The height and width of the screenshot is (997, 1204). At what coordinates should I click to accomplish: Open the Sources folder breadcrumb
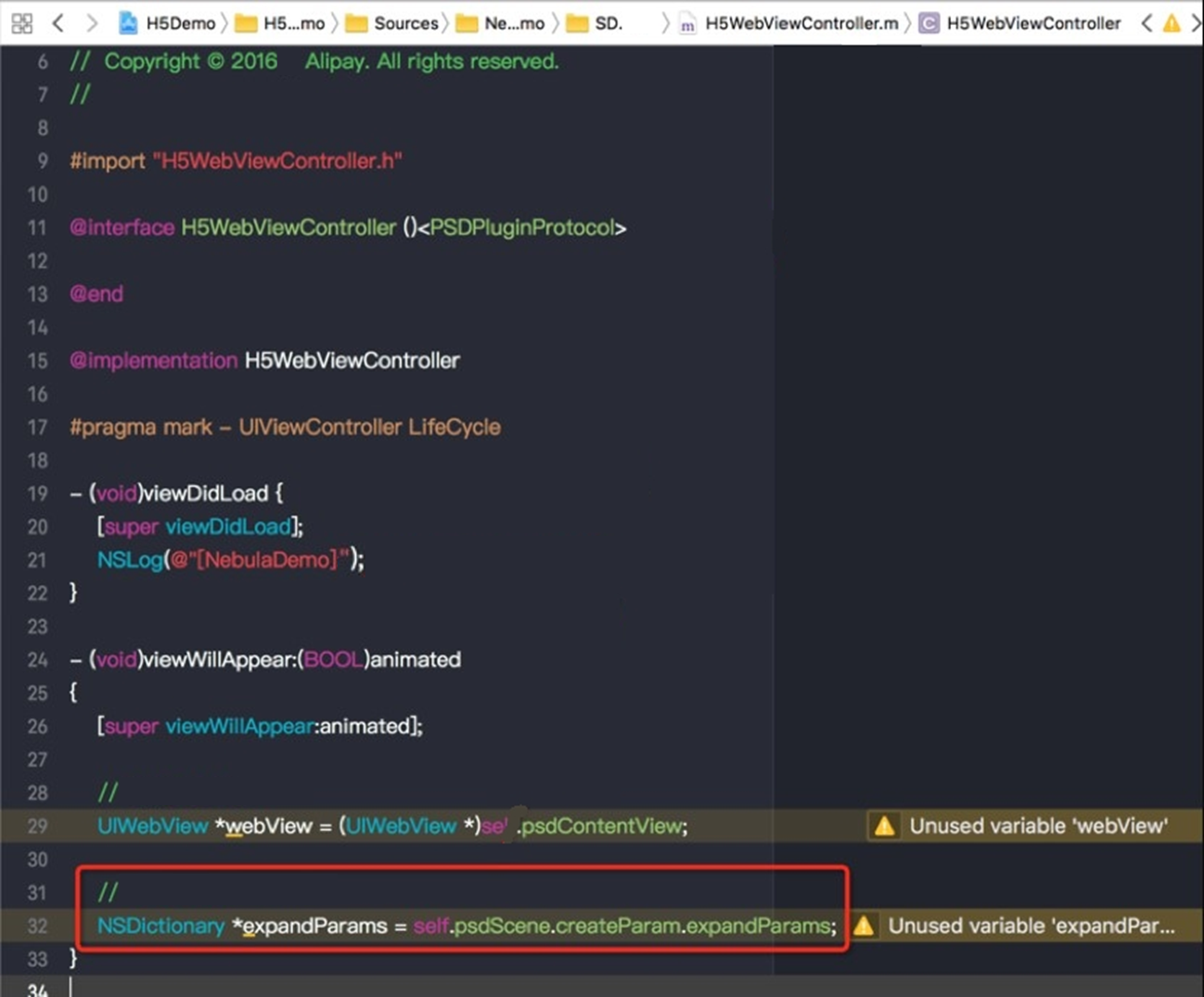(x=391, y=23)
